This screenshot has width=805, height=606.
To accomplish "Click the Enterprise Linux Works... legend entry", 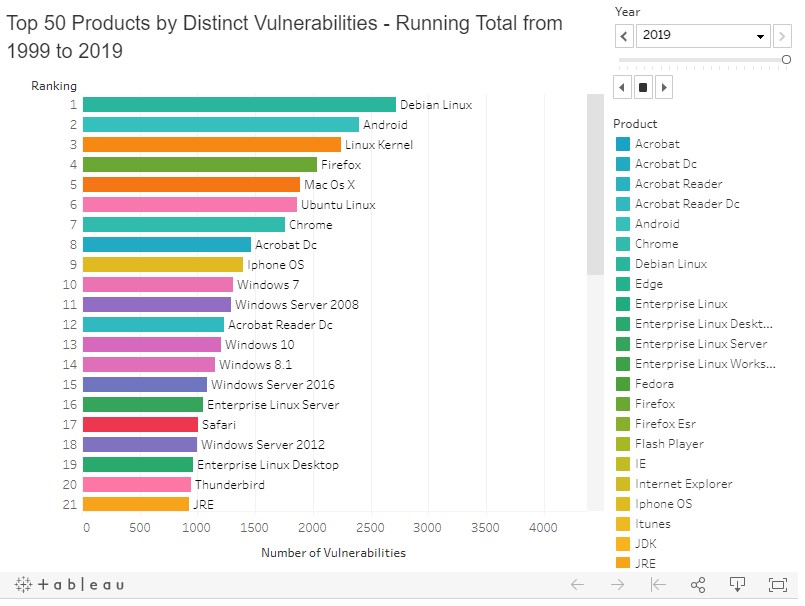I will pyautogui.click(x=696, y=364).
